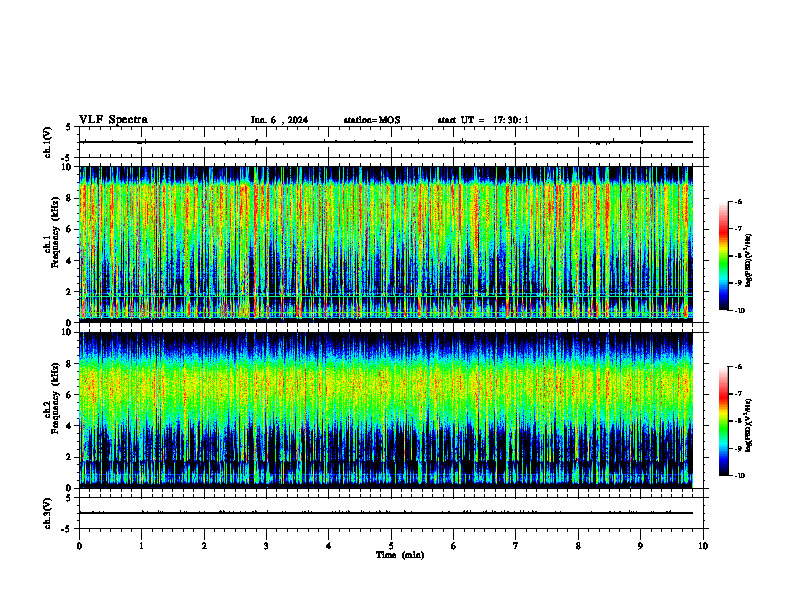Click the "start UT = 17:30: 1" text
The width and height of the screenshot is (792, 612).
(x=483, y=120)
